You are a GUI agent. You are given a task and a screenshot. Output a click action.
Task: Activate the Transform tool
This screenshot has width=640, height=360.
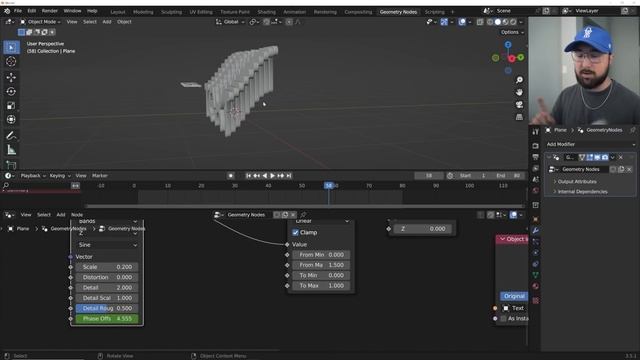click(11, 120)
